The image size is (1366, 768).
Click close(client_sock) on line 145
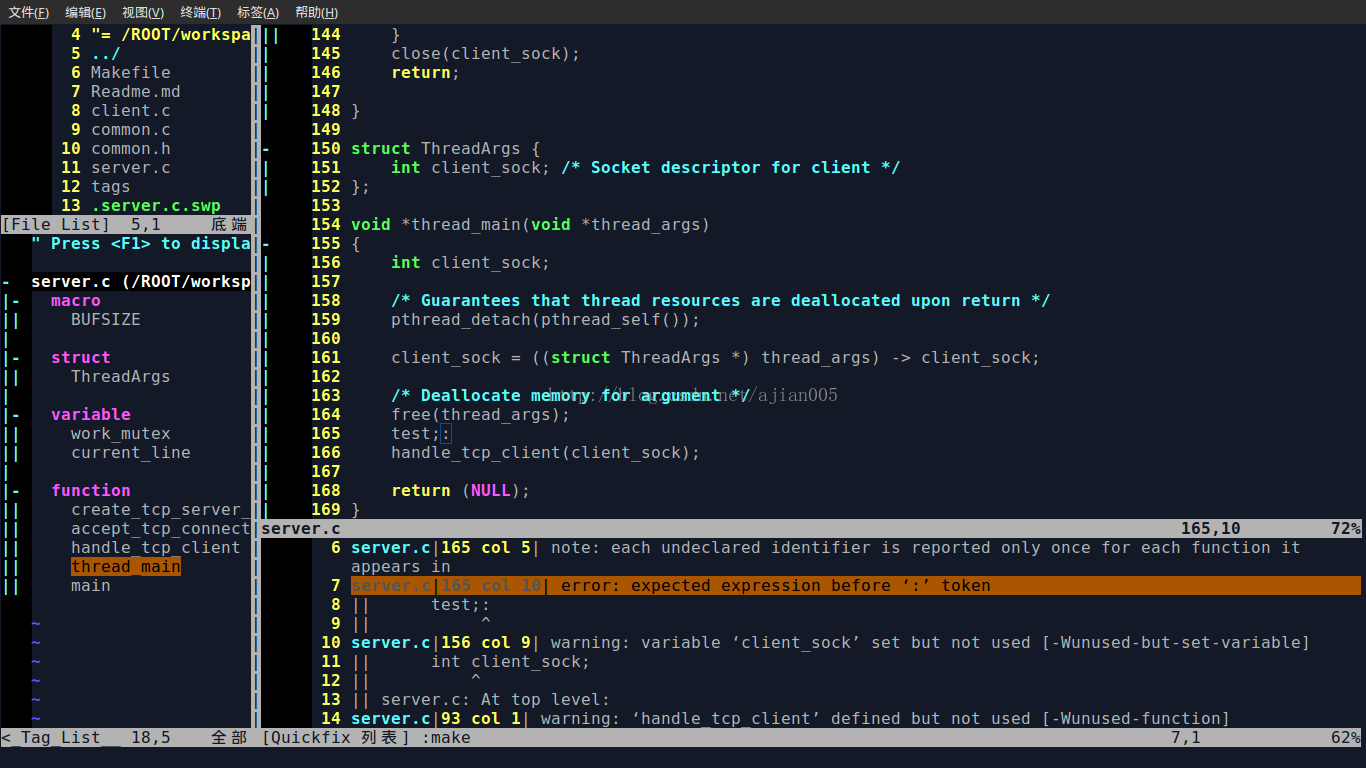pos(486,54)
